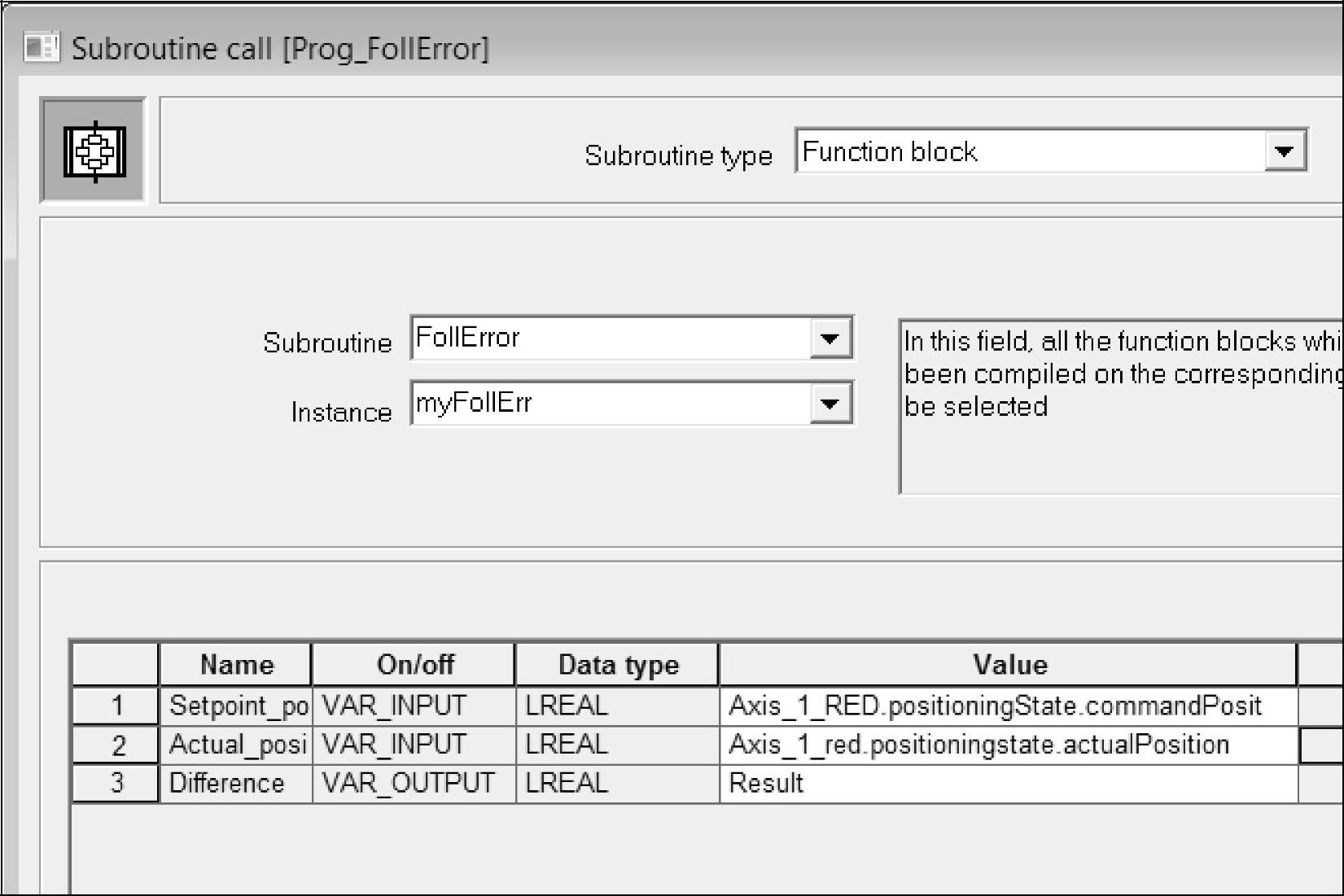Image resolution: width=1344 pixels, height=896 pixels.
Task: Edit the actualPosition value field in row 2
Action: pyautogui.click(x=1008, y=745)
